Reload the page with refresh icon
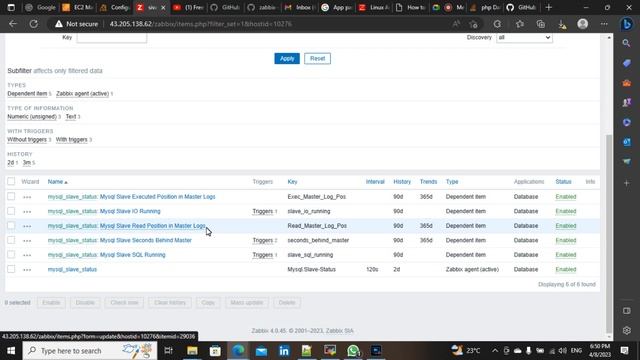 click(33, 24)
